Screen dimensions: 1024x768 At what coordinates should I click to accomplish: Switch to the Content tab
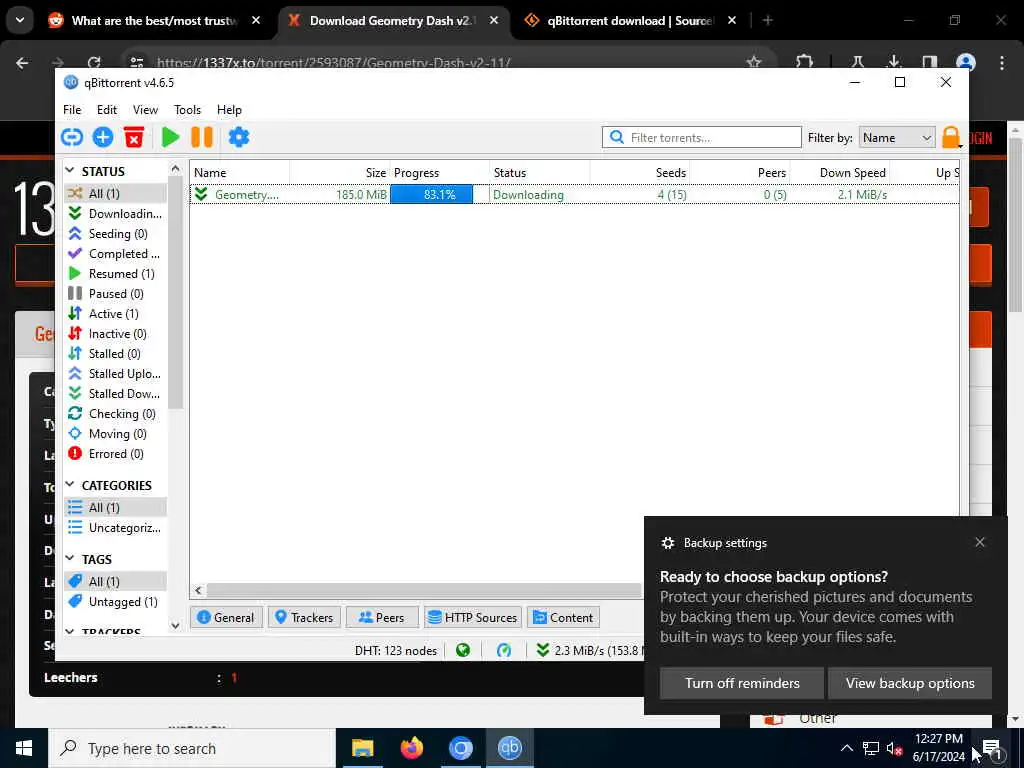coord(563,617)
